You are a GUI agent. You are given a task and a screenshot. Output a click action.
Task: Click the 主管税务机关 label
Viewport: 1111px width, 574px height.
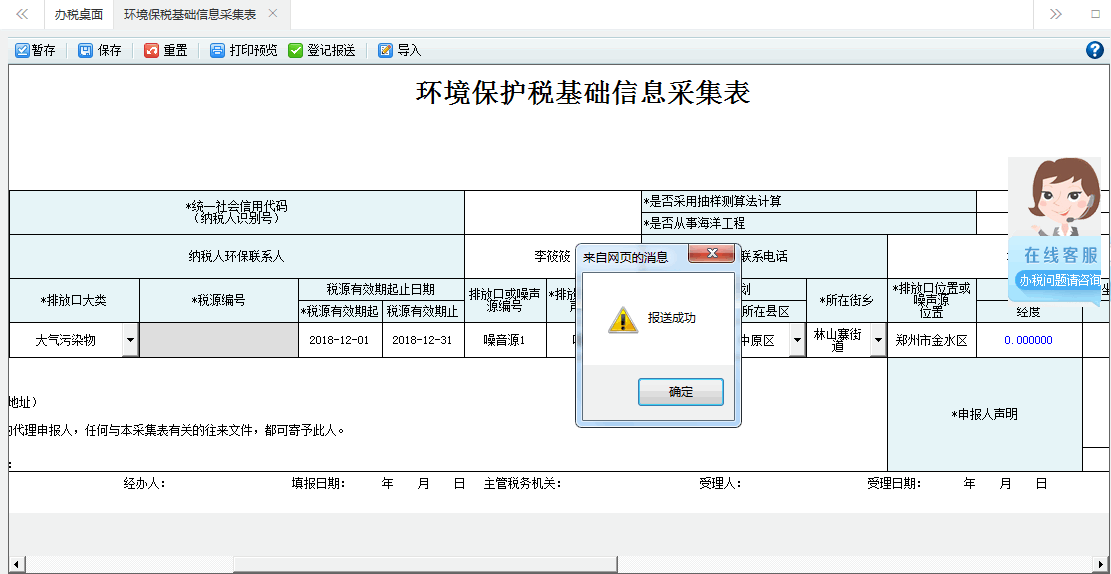[x=522, y=484]
